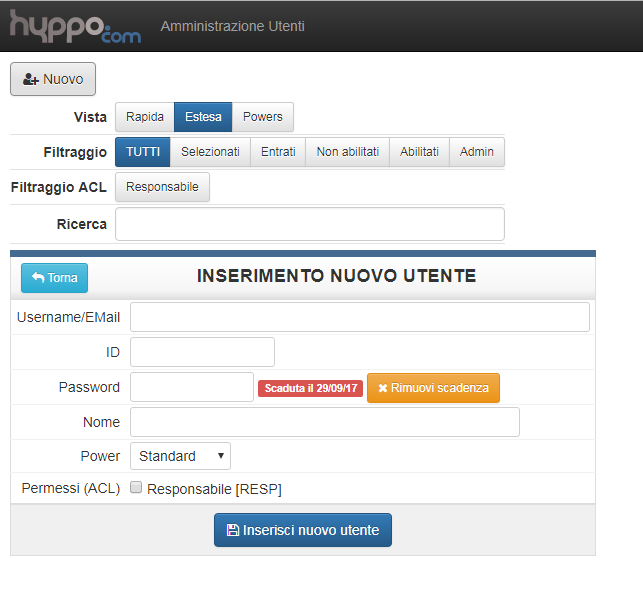Focus the Ricerca search field
This screenshot has height=589, width=643.
click(310, 224)
